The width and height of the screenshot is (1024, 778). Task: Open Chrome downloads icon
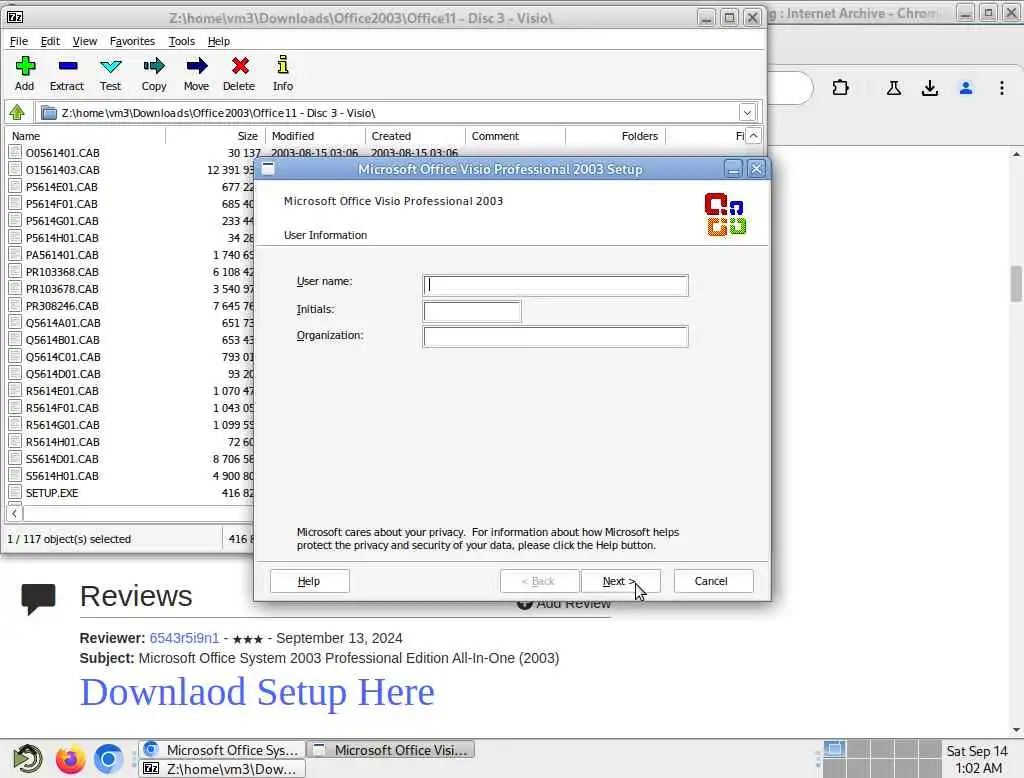929,88
